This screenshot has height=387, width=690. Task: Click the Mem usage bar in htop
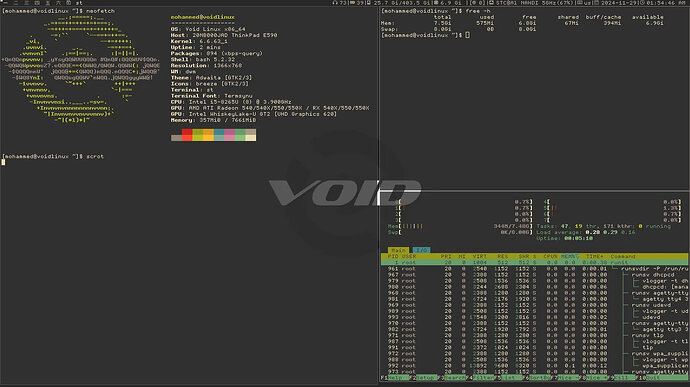coord(460,226)
